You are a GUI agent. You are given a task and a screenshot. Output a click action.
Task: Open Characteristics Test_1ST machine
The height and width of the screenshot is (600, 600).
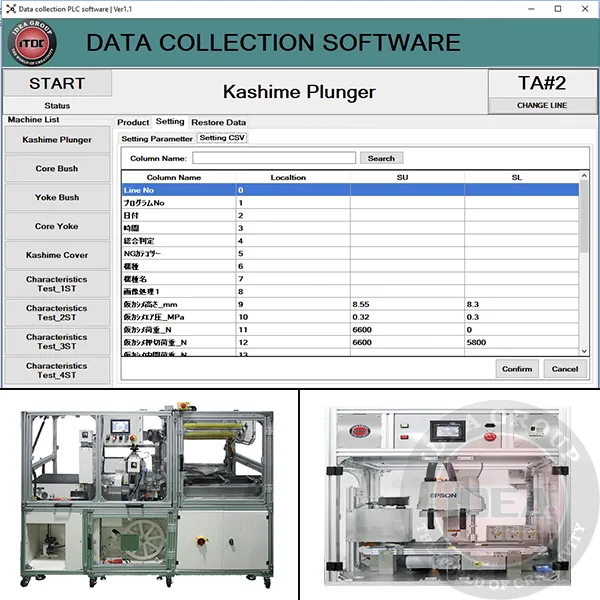(57, 284)
